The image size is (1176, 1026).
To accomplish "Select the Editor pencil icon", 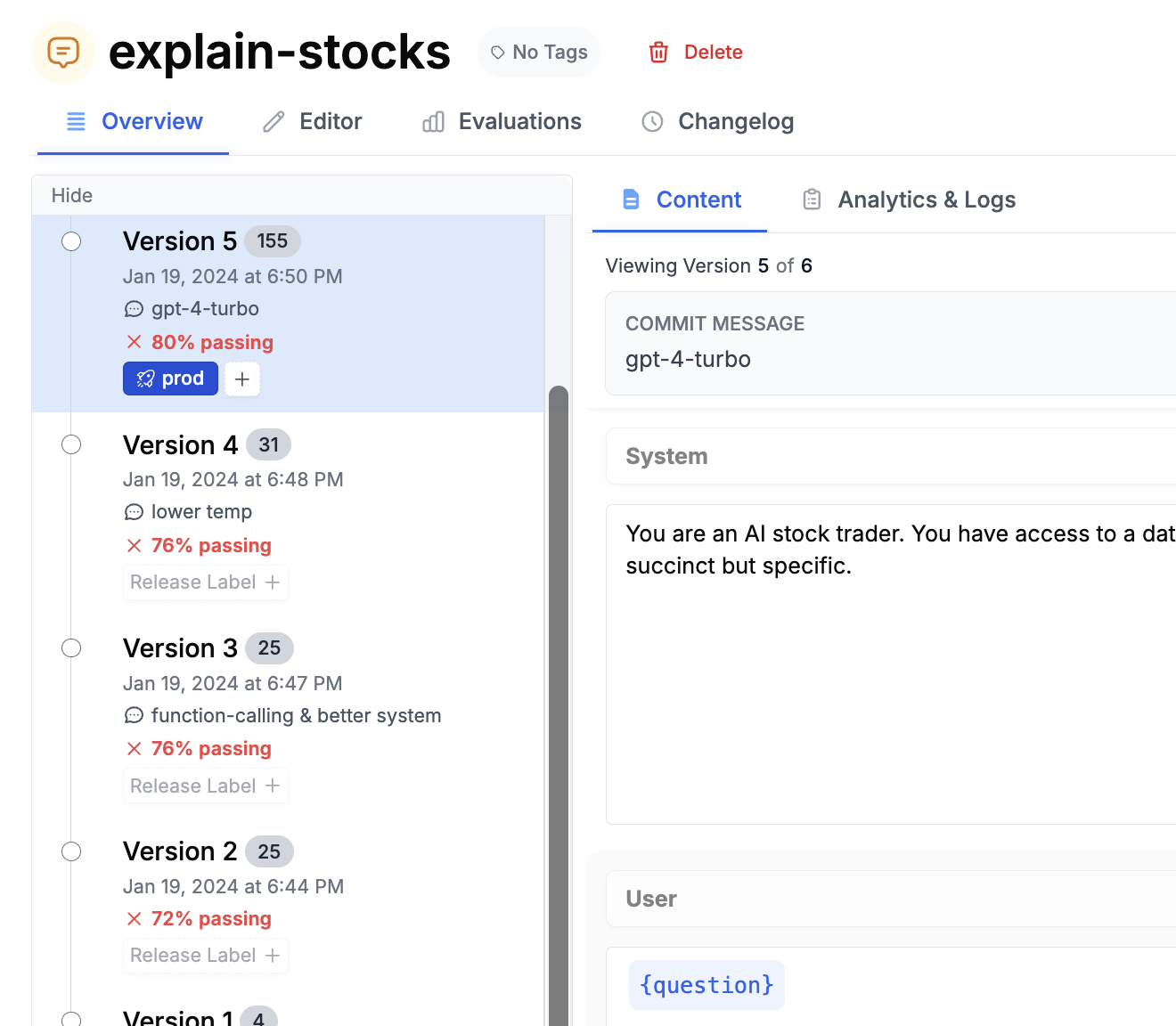I will tap(272, 121).
